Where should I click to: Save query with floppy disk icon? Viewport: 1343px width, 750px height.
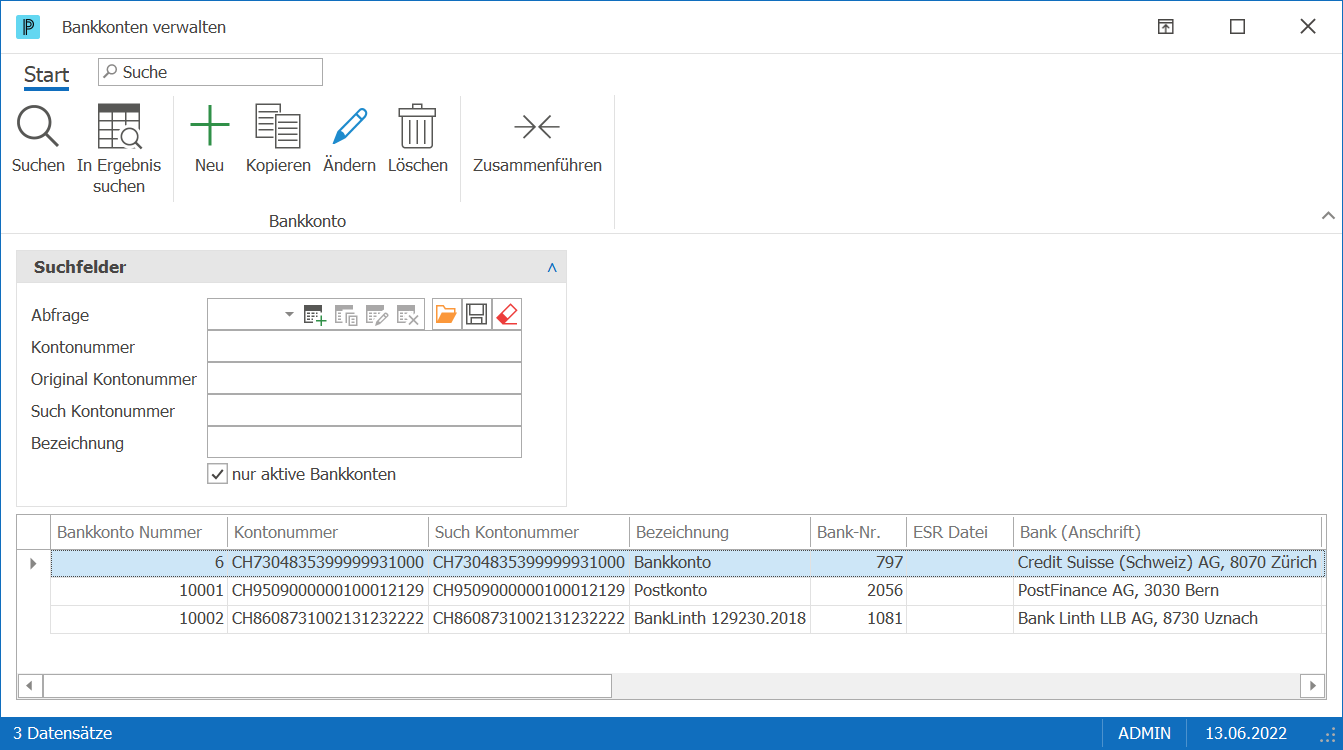476,315
